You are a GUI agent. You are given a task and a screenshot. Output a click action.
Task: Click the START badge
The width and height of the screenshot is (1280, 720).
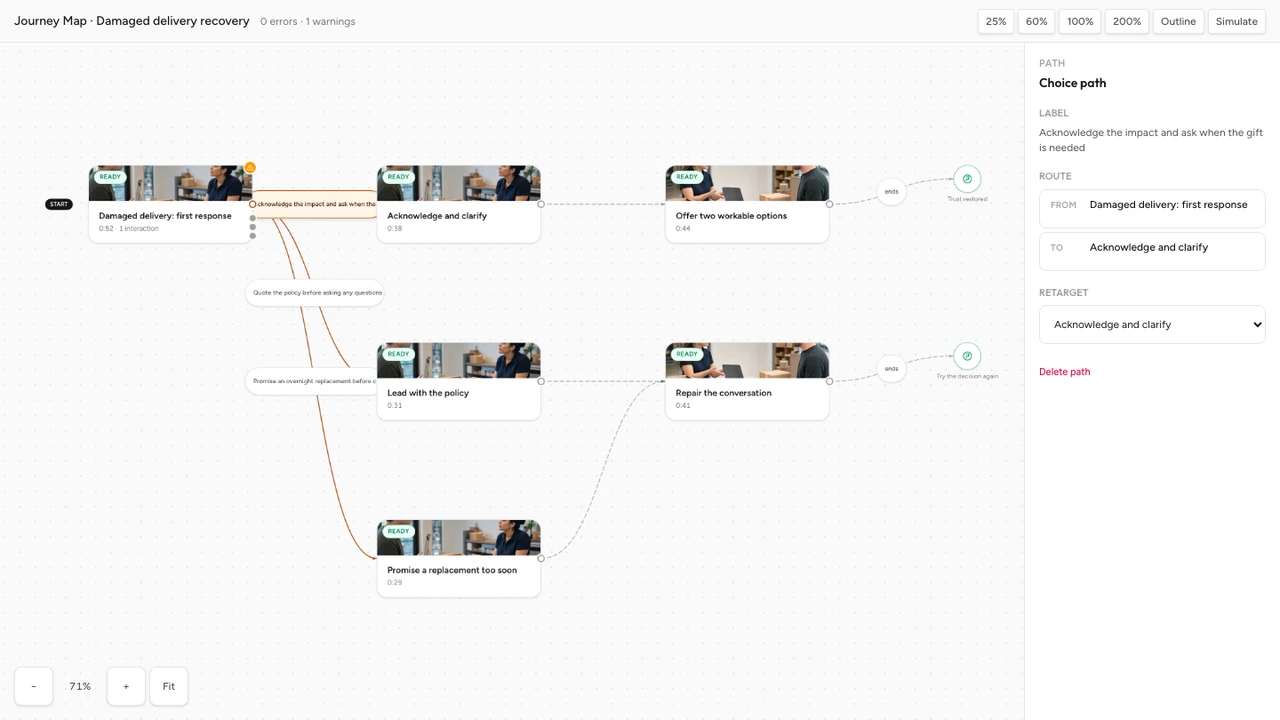click(x=59, y=204)
